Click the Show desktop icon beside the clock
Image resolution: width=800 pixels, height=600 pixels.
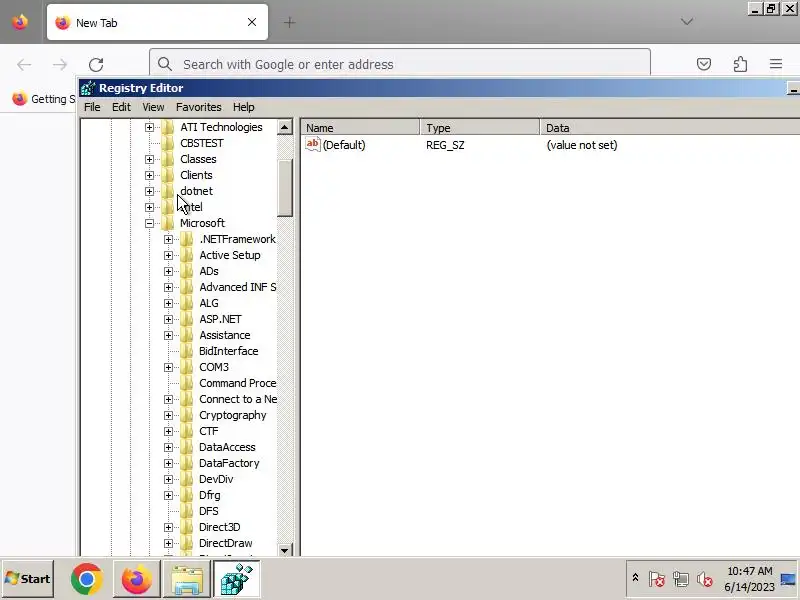coord(788,579)
